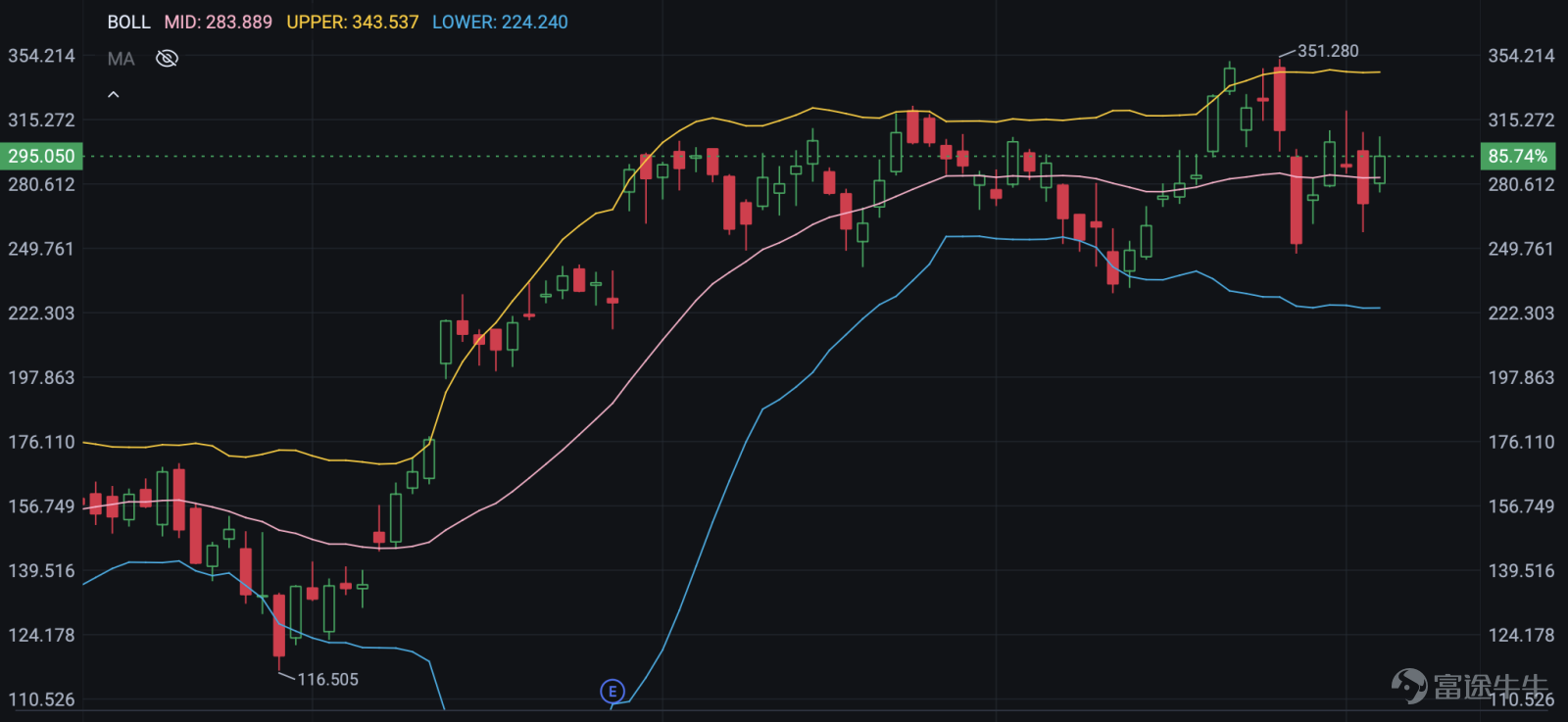Click the right axis label 222.303
Screen dimensions: 1568x722
click(1521, 313)
